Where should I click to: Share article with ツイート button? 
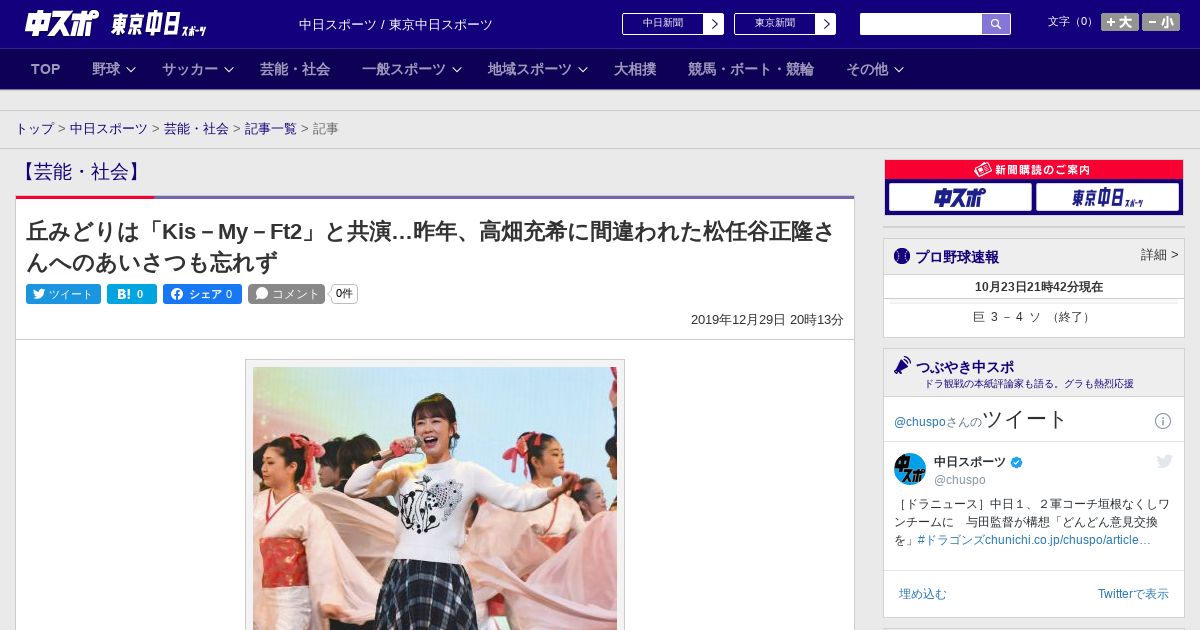tap(63, 294)
